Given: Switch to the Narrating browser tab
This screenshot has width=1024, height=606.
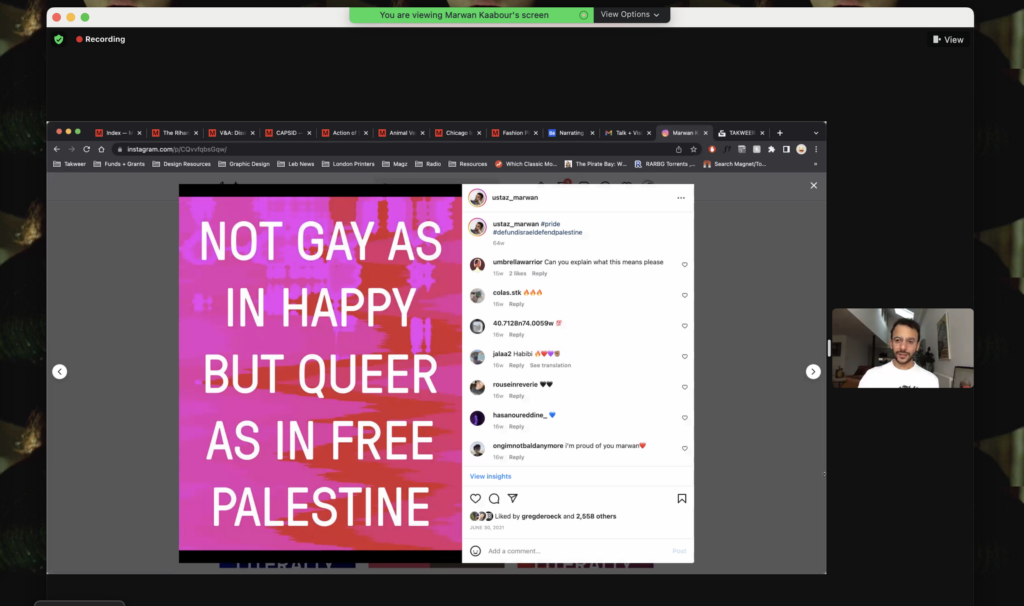Looking at the screenshot, I should (x=570, y=133).
